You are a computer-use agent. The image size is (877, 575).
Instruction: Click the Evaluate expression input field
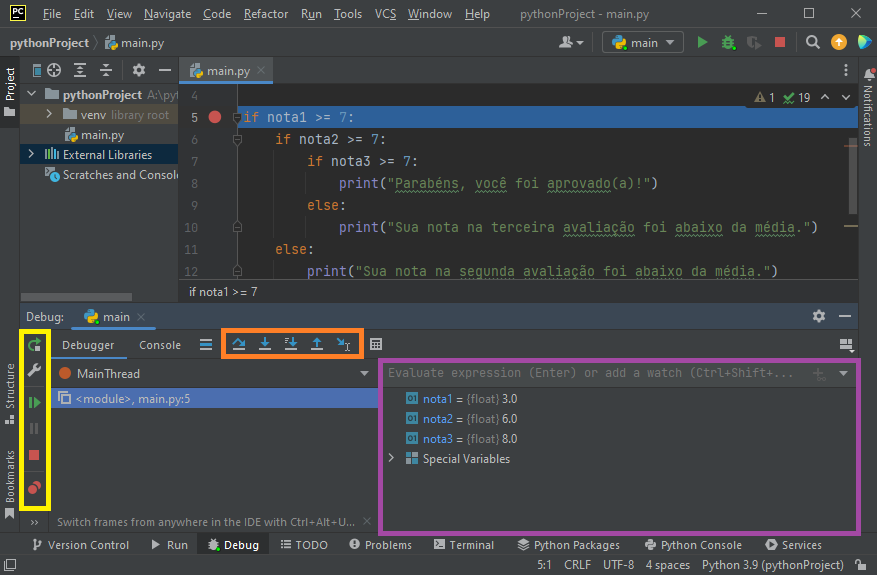[590, 373]
